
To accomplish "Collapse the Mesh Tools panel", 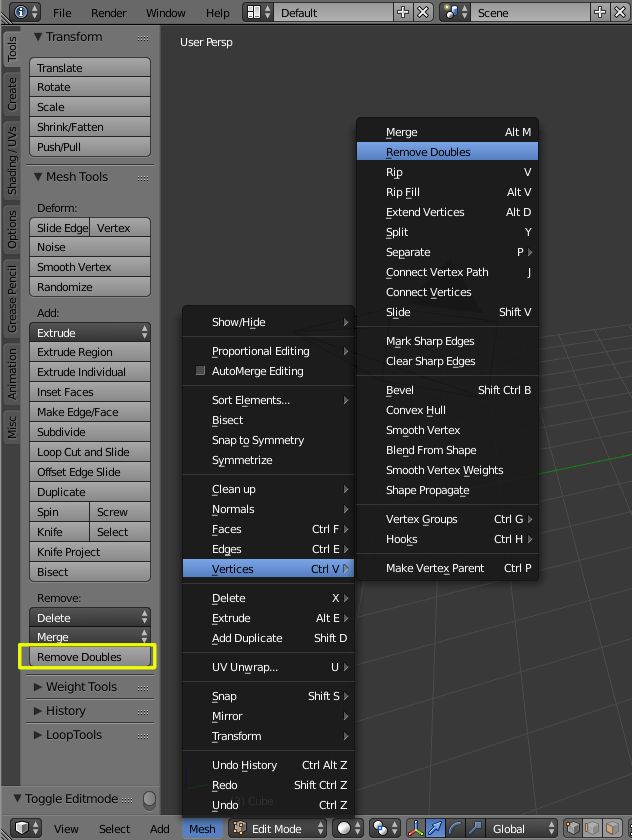I will click(37, 177).
